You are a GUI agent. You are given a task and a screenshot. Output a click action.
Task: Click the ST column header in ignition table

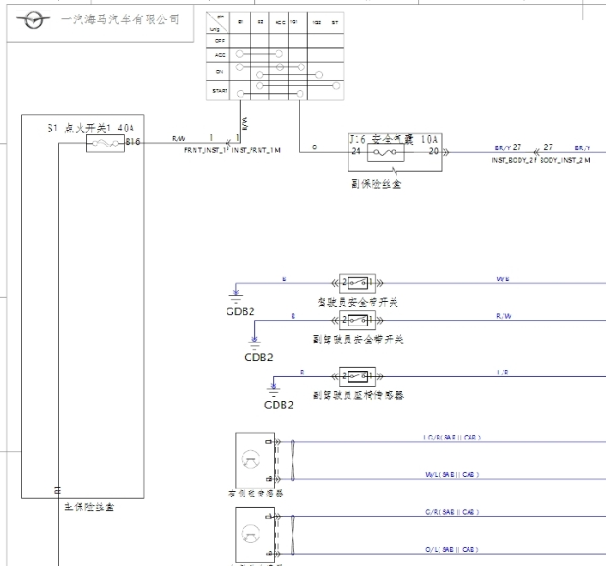[335, 22]
